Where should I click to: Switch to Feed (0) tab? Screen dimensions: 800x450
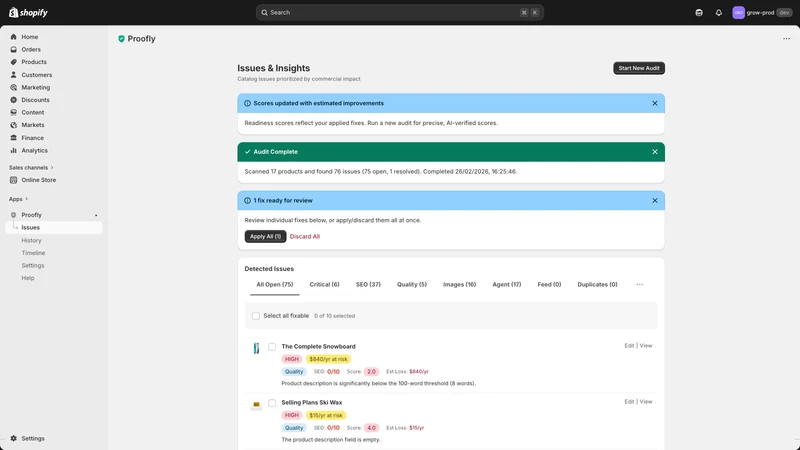549,285
